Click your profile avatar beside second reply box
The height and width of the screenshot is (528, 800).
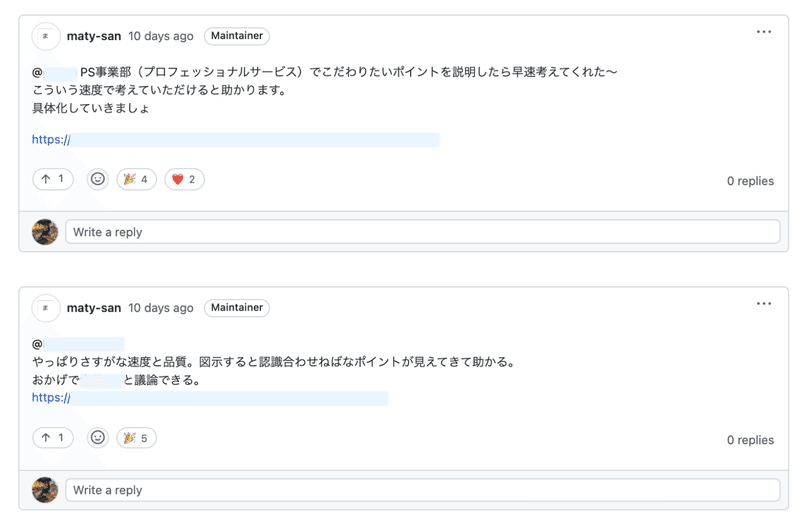coord(45,490)
